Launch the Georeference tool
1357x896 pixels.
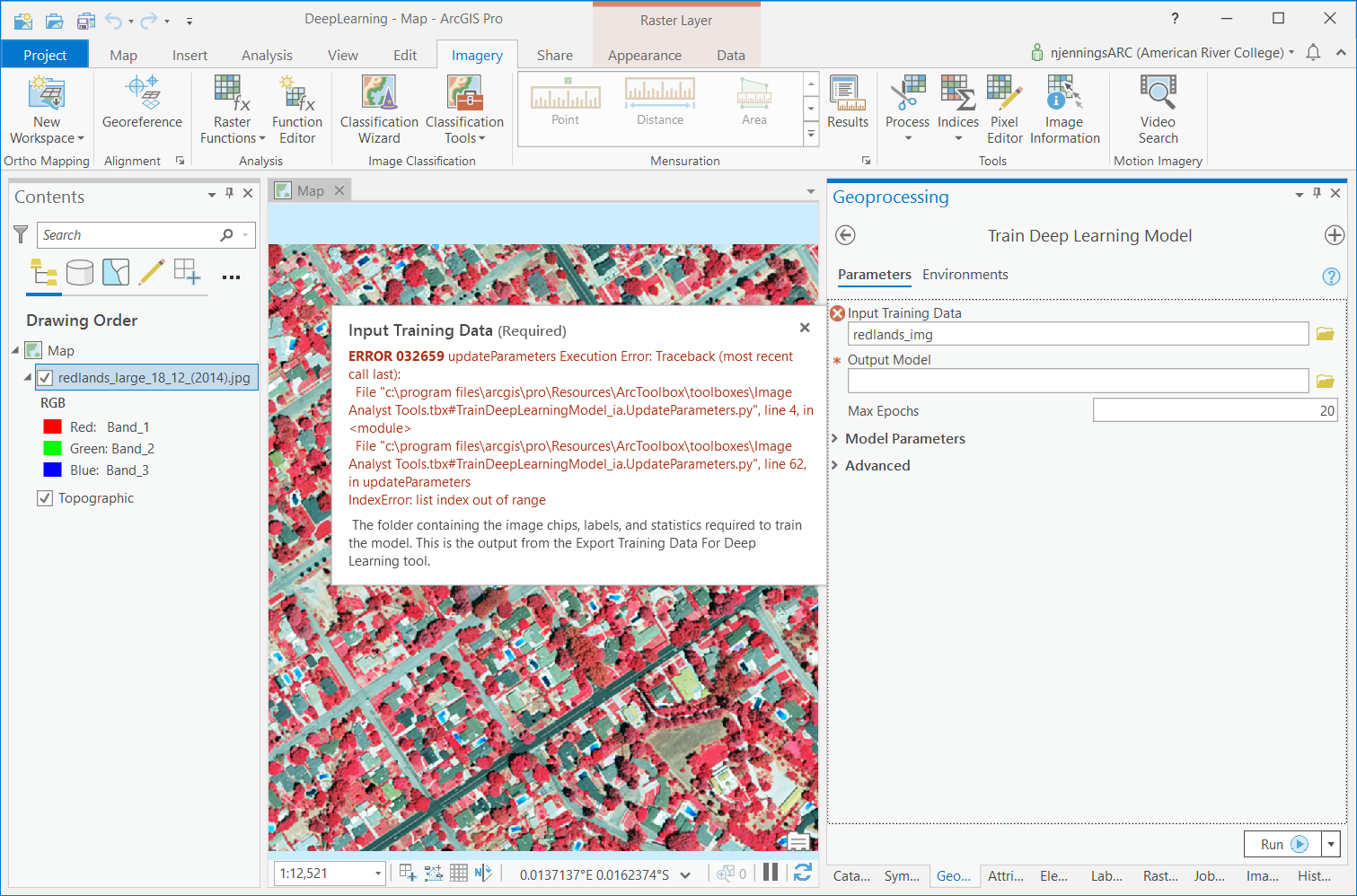pos(142,102)
